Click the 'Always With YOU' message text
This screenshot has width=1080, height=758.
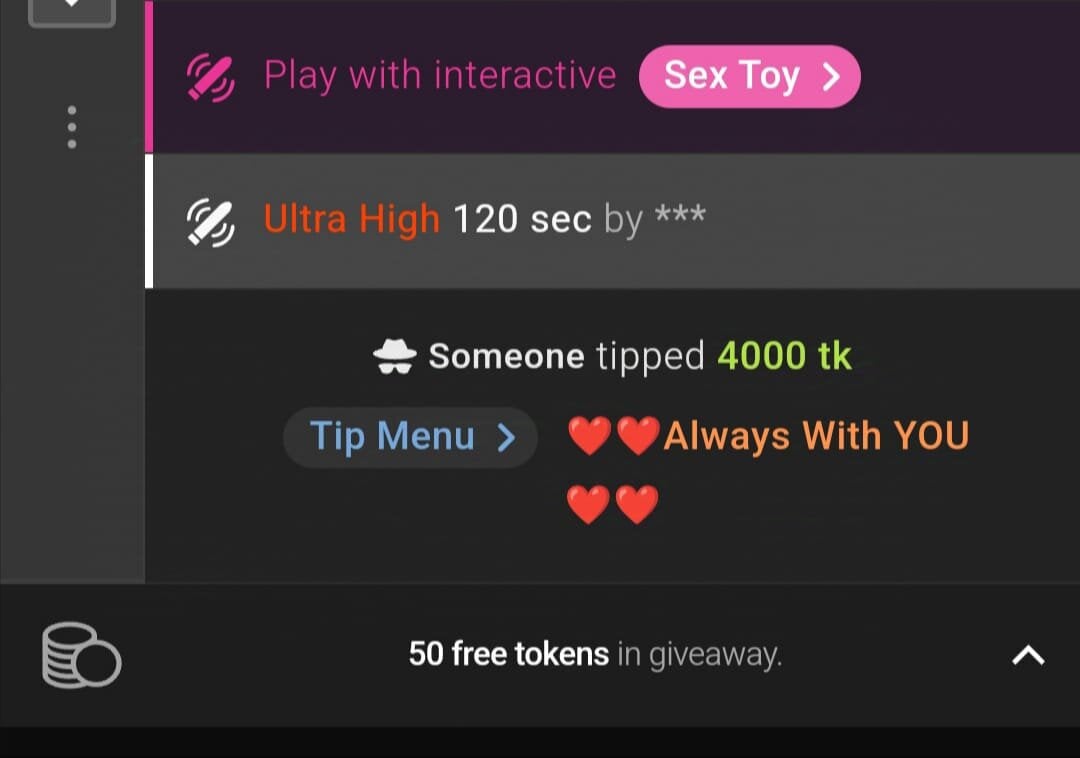(816, 436)
